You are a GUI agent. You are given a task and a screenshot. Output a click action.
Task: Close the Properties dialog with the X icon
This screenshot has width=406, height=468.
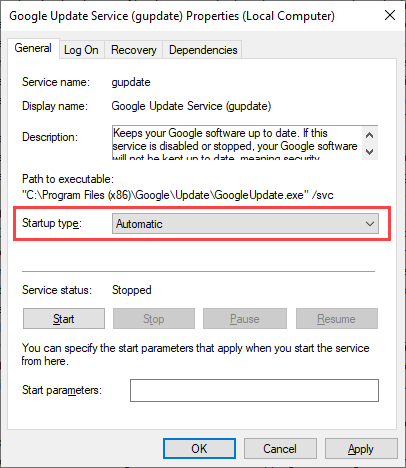pos(390,15)
